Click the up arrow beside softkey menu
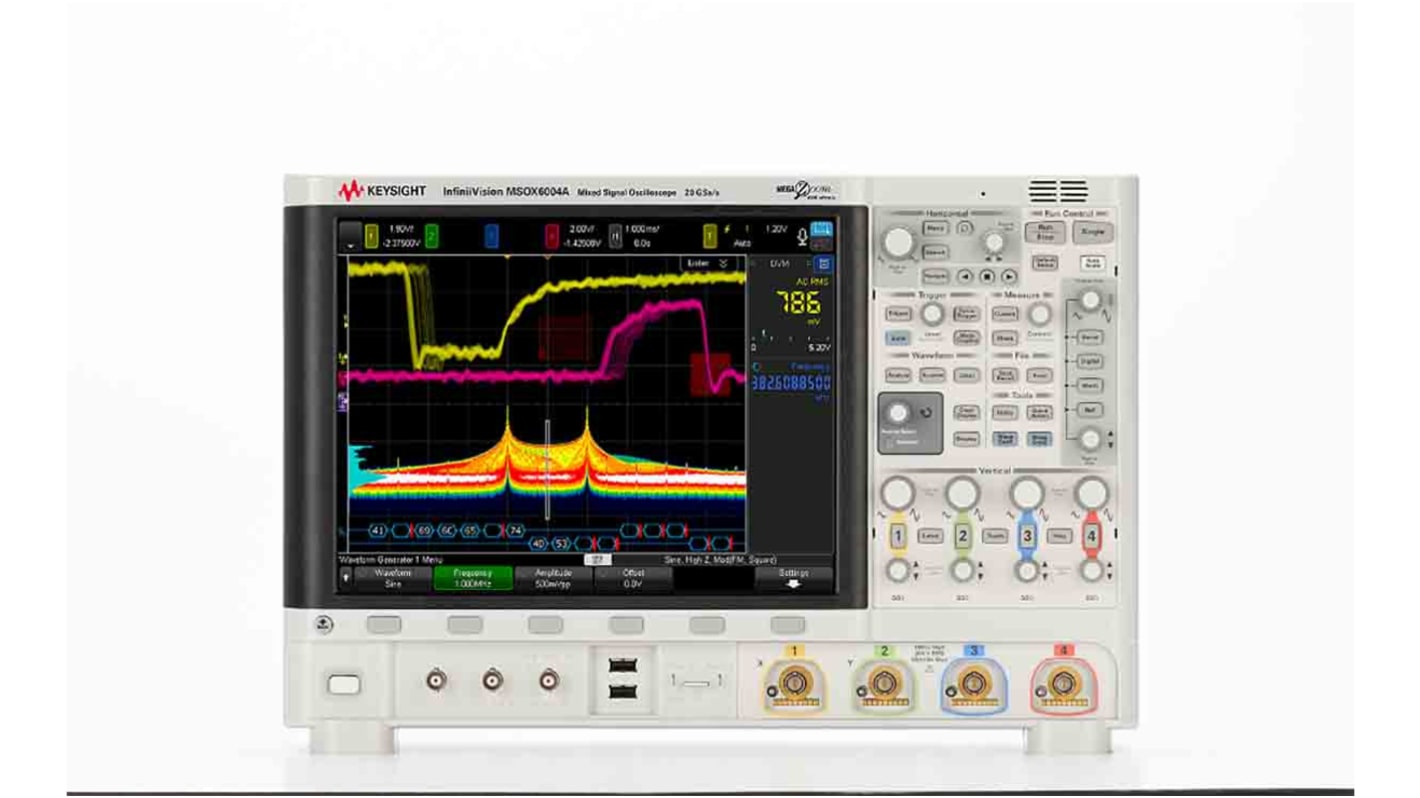The width and height of the screenshot is (1420, 798). click(x=346, y=578)
